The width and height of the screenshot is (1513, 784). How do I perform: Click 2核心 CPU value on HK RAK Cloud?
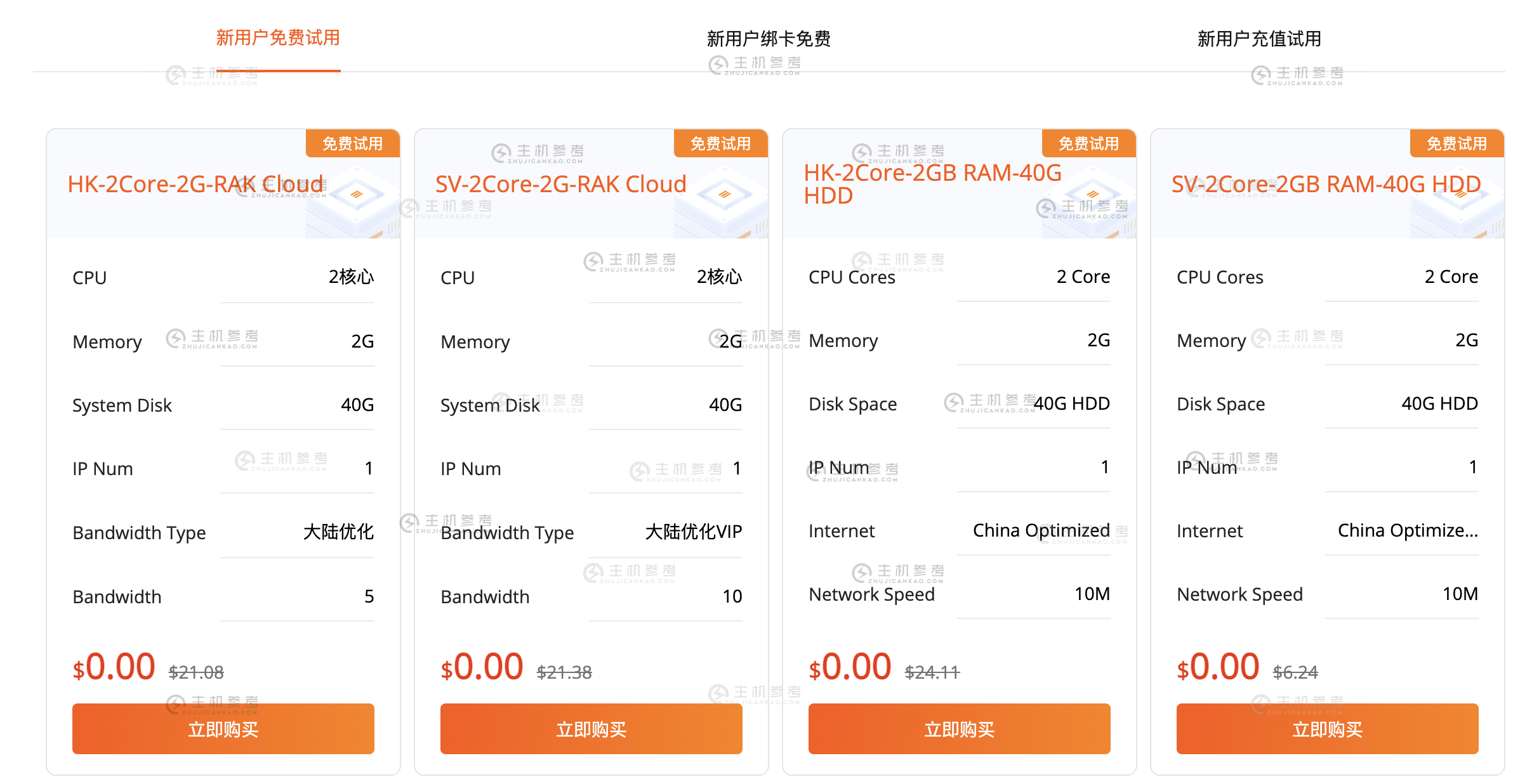[x=352, y=277]
